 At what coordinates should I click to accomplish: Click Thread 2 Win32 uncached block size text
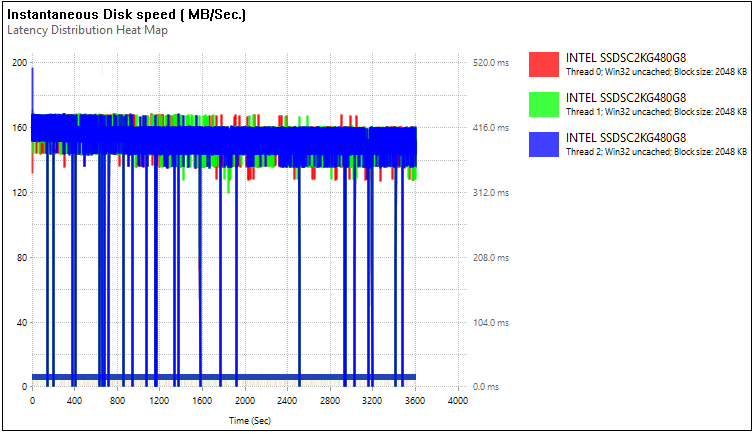click(656, 151)
